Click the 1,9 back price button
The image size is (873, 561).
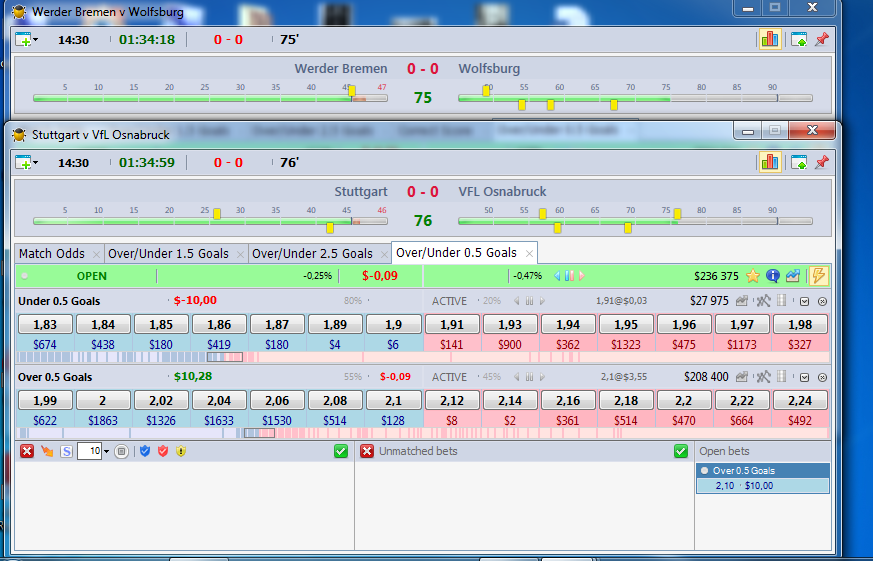coord(393,324)
